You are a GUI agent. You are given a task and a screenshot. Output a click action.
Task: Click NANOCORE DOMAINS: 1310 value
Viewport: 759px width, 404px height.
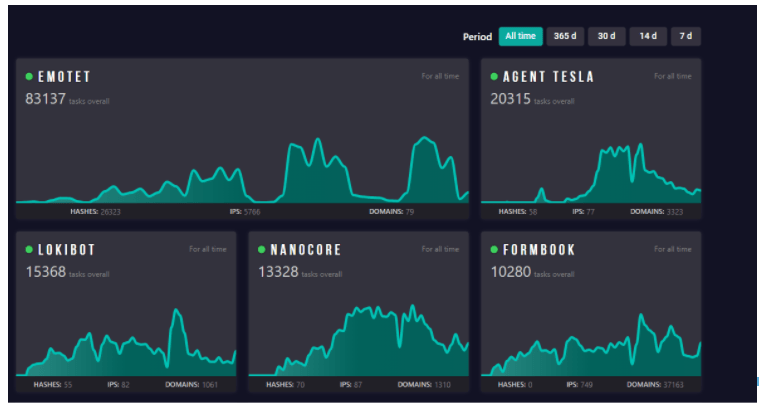click(x=424, y=385)
